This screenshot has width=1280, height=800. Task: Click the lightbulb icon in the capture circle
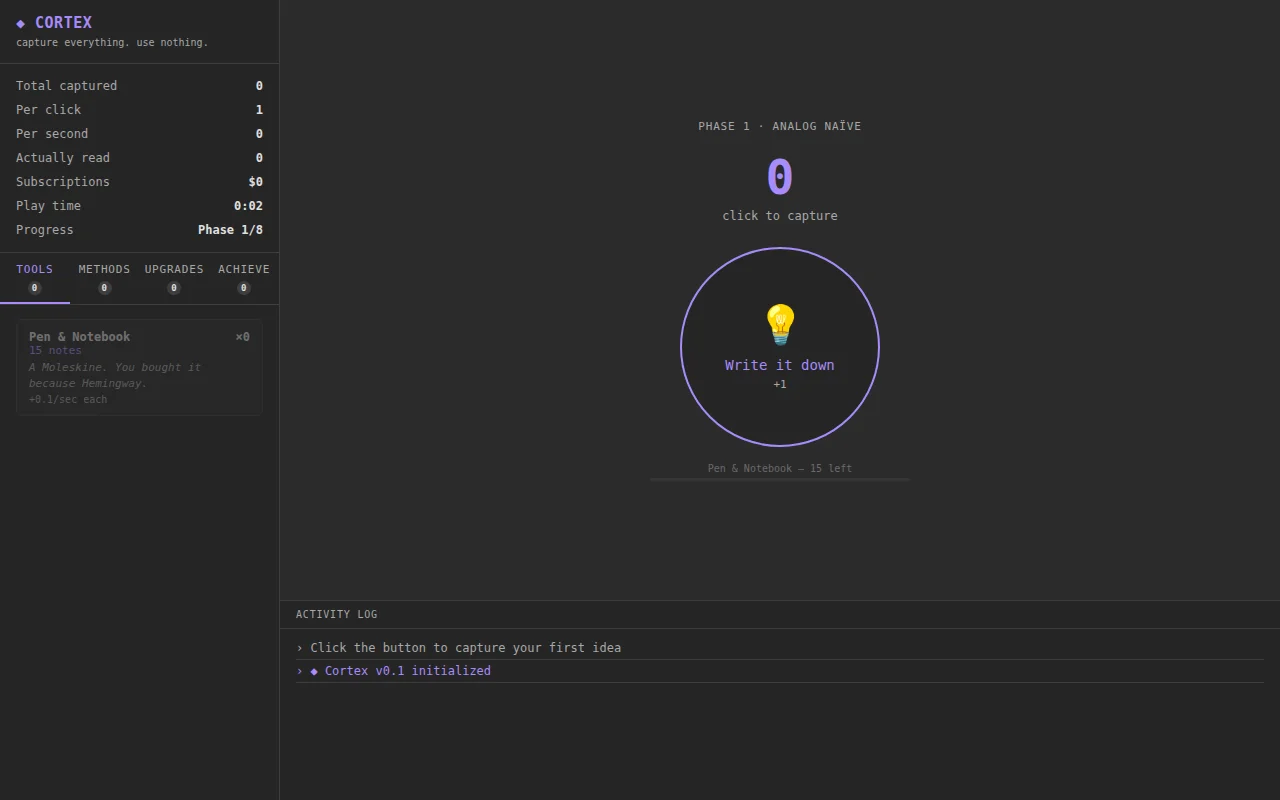pyautogui.click(x=780, y=325)
